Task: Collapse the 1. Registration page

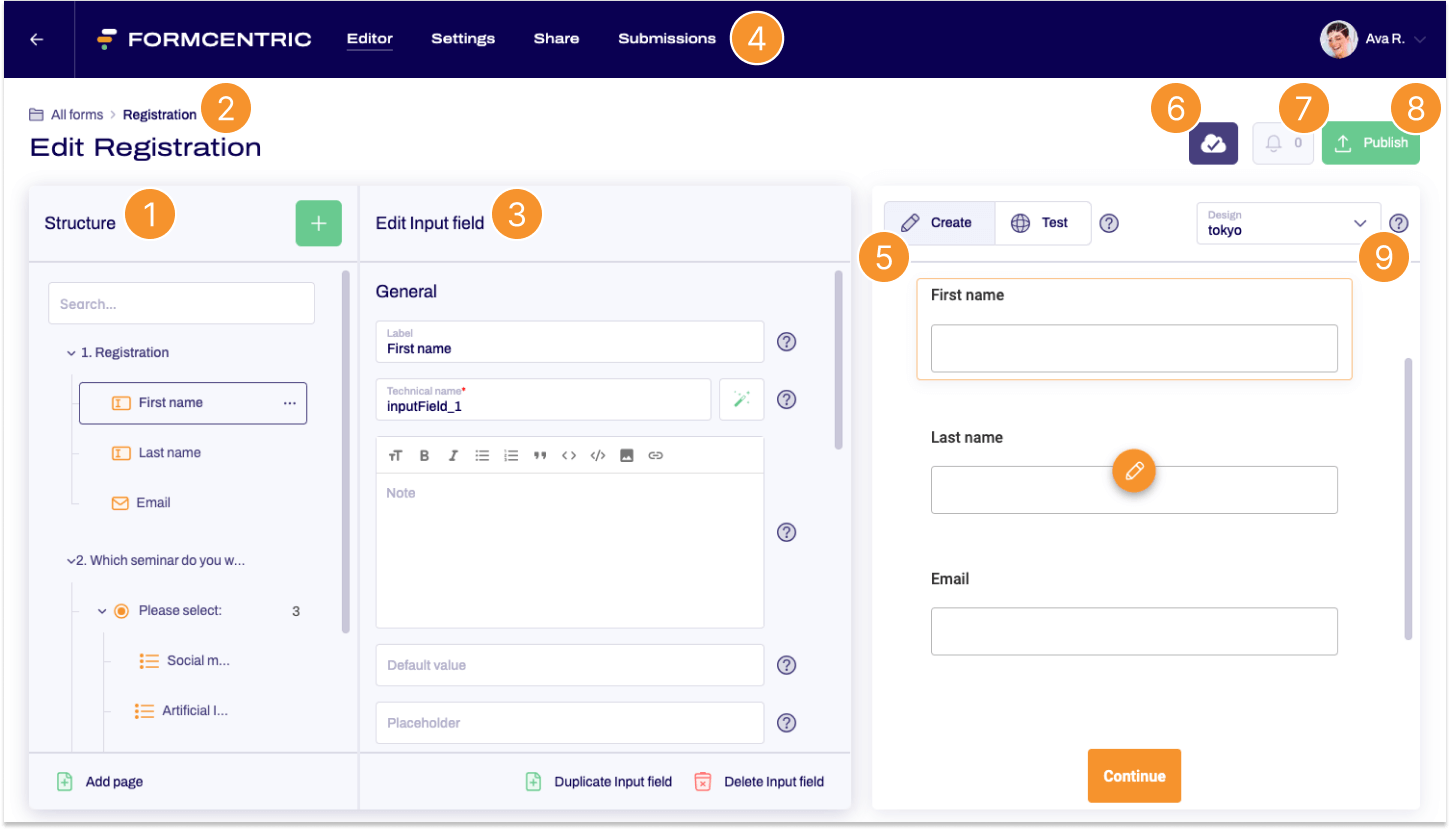Action: pos(71,353)
